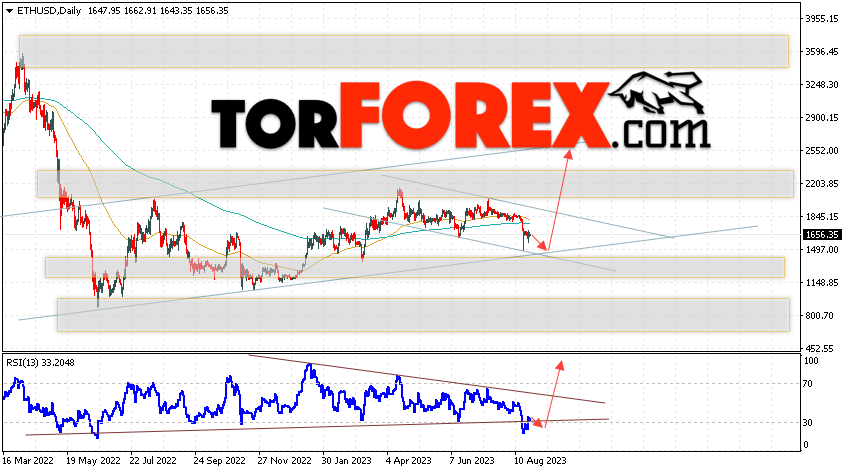Select the 800.70 price axis label
This screenshot has height=472, width=846.
820,316
